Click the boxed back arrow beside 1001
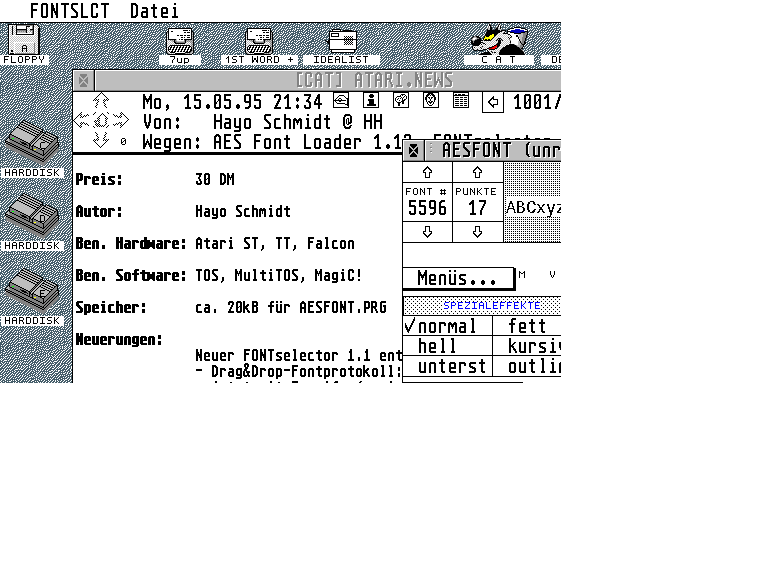 pos(493,102)
